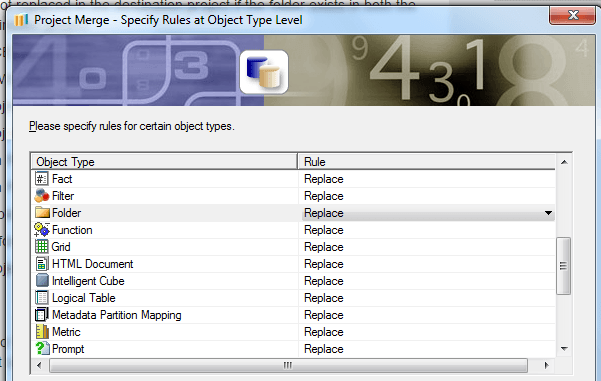Screen dimensions: 601x381
Task: Click the 'Please specify rules' instruction text
Action: click(x=132, y=126)
